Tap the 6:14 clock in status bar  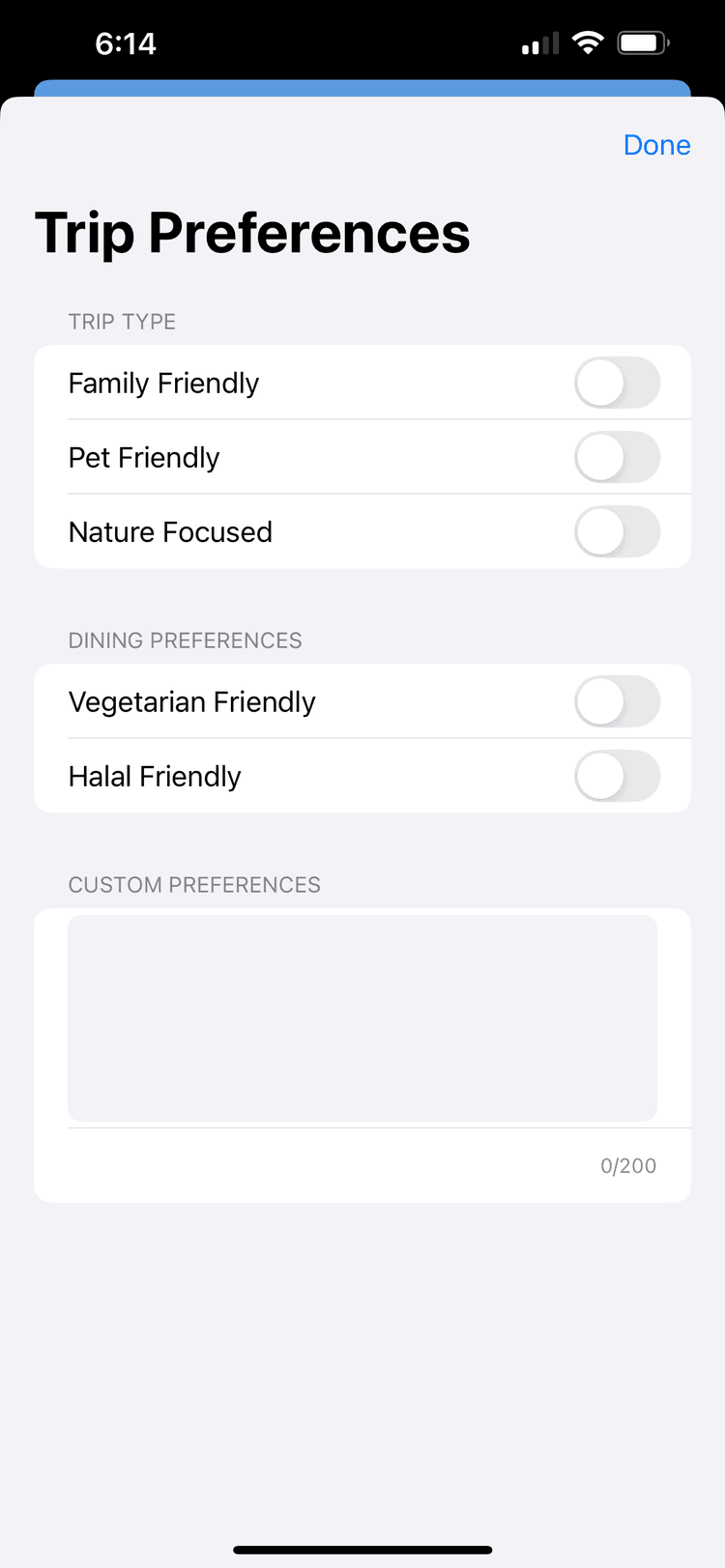tap(126, 43)
